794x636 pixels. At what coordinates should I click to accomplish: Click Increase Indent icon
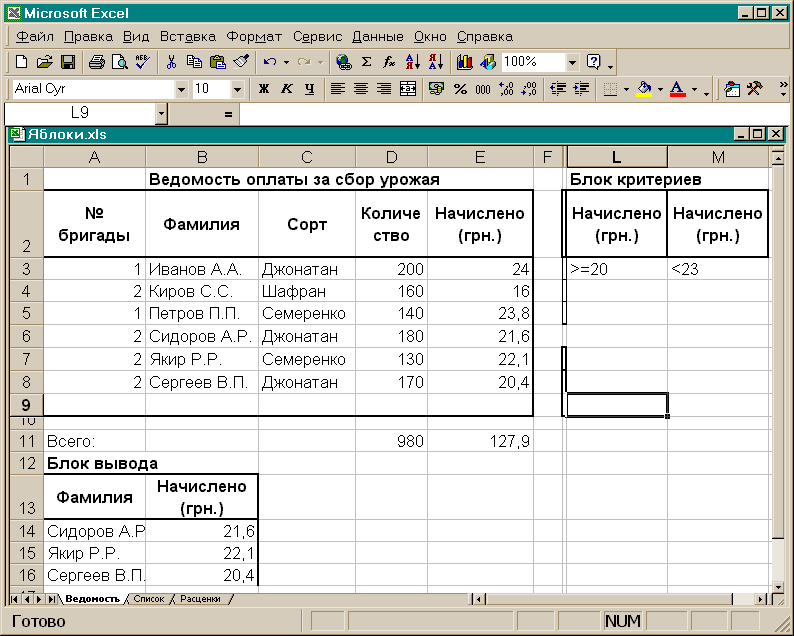point(581,89)
